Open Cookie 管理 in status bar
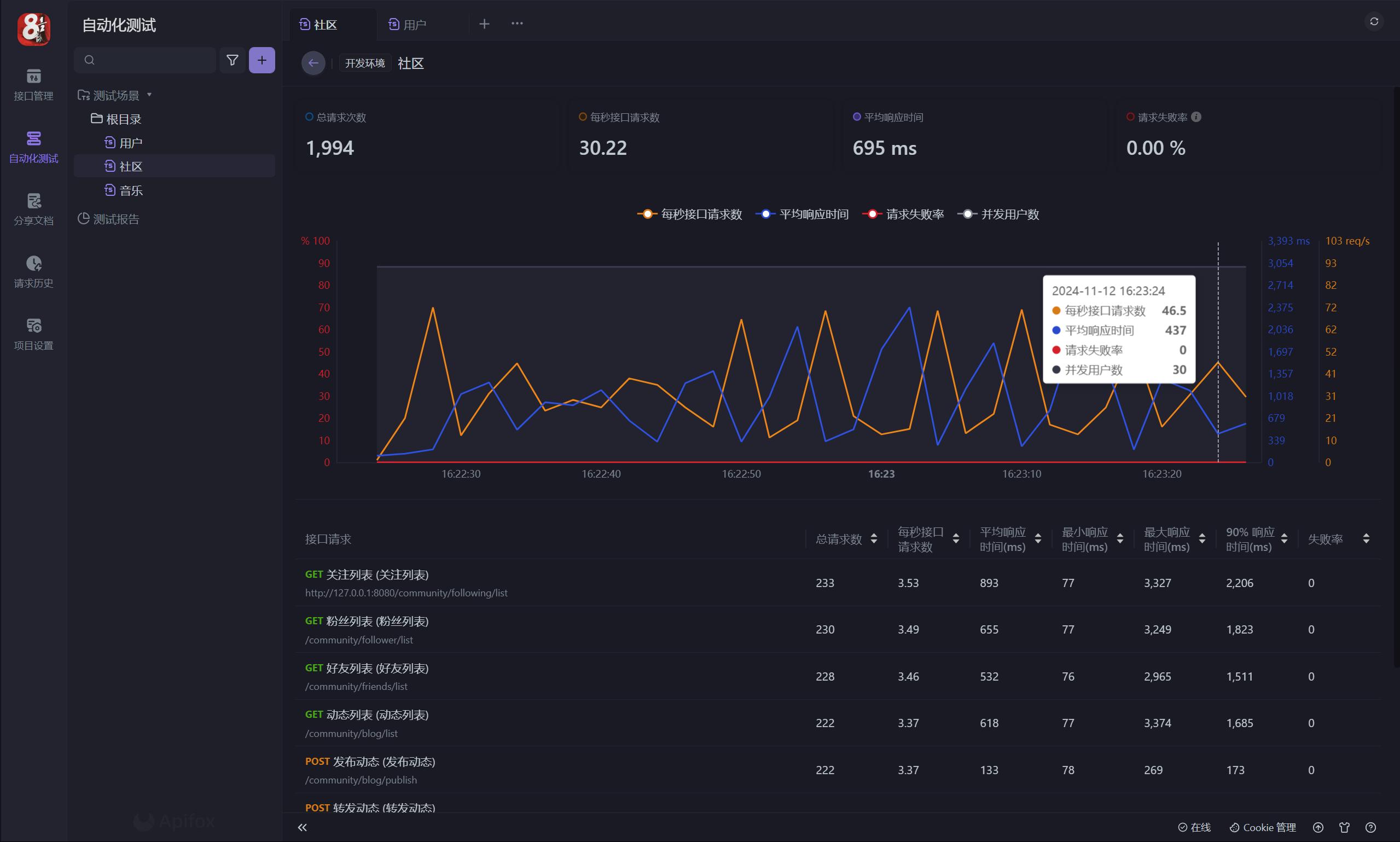The width and height of the screenshot is (1400, 842). (1263, 827)
